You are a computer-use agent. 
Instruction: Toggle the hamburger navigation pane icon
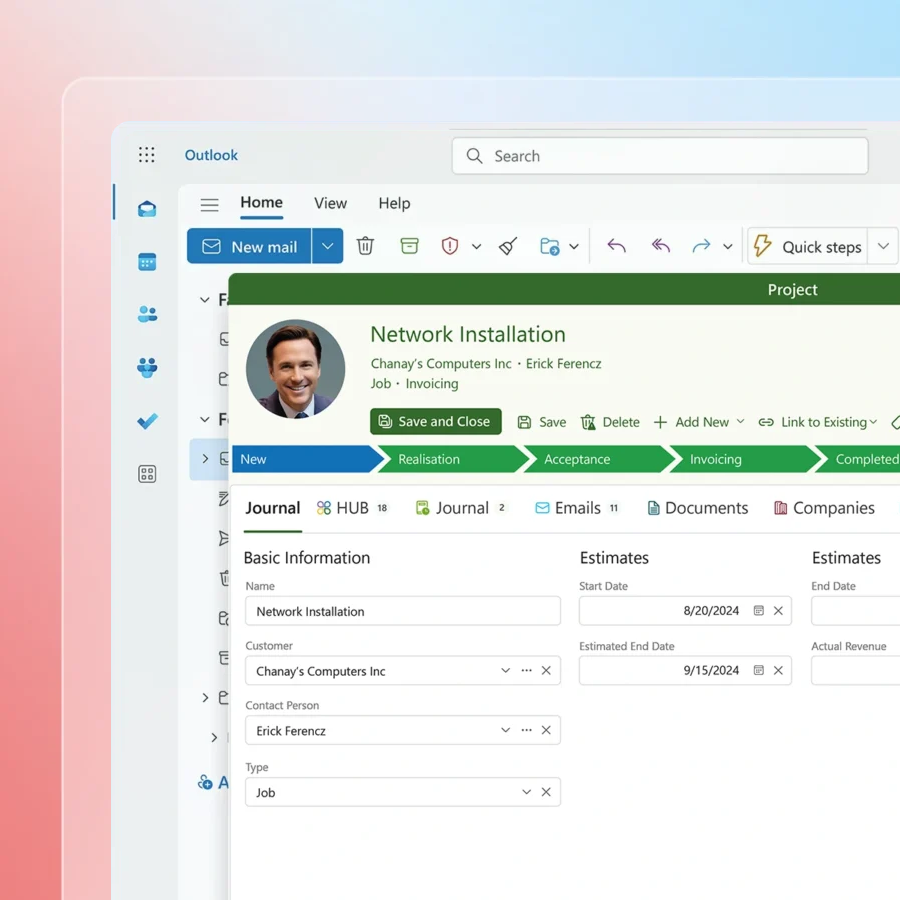(210, 204)
